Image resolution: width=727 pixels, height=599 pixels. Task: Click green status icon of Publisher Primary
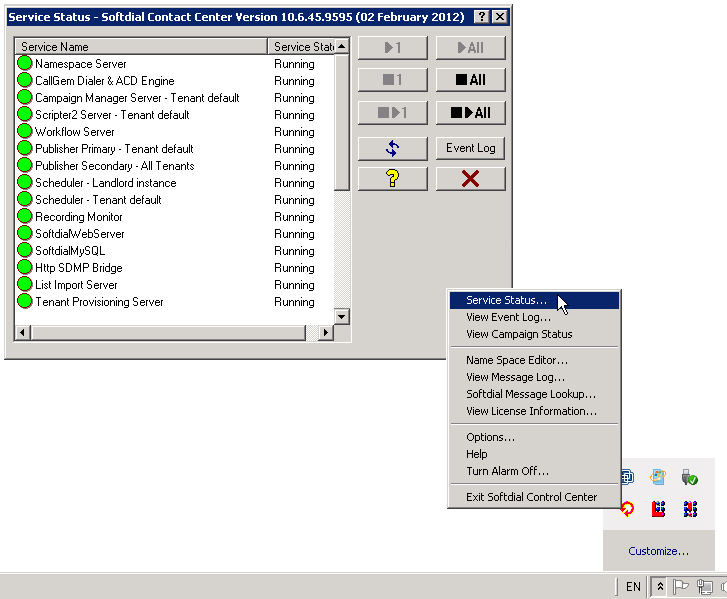(x=25, y=148)
